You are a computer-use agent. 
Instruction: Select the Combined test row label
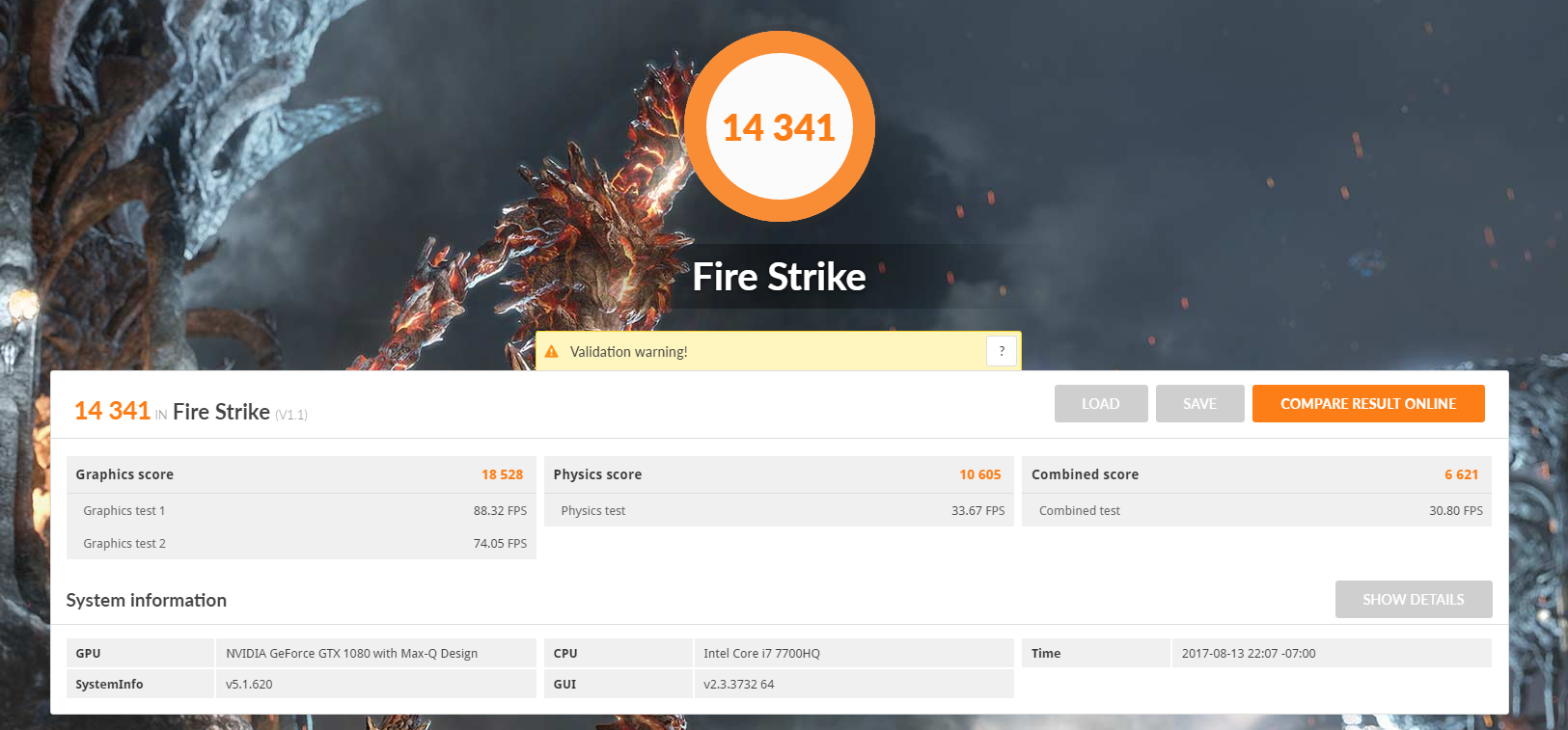click(1080, 511)
